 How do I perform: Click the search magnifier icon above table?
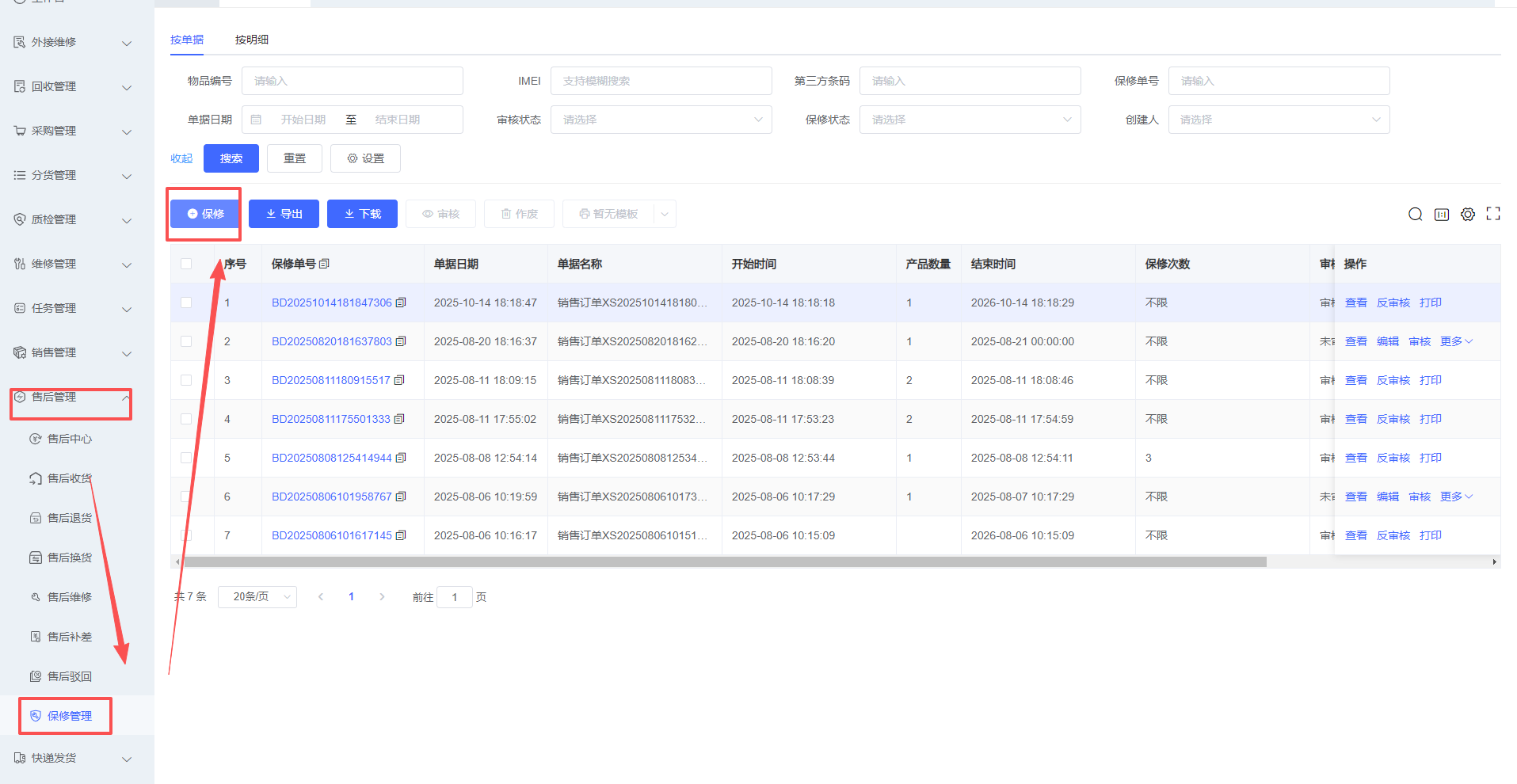pos(1415,215)
